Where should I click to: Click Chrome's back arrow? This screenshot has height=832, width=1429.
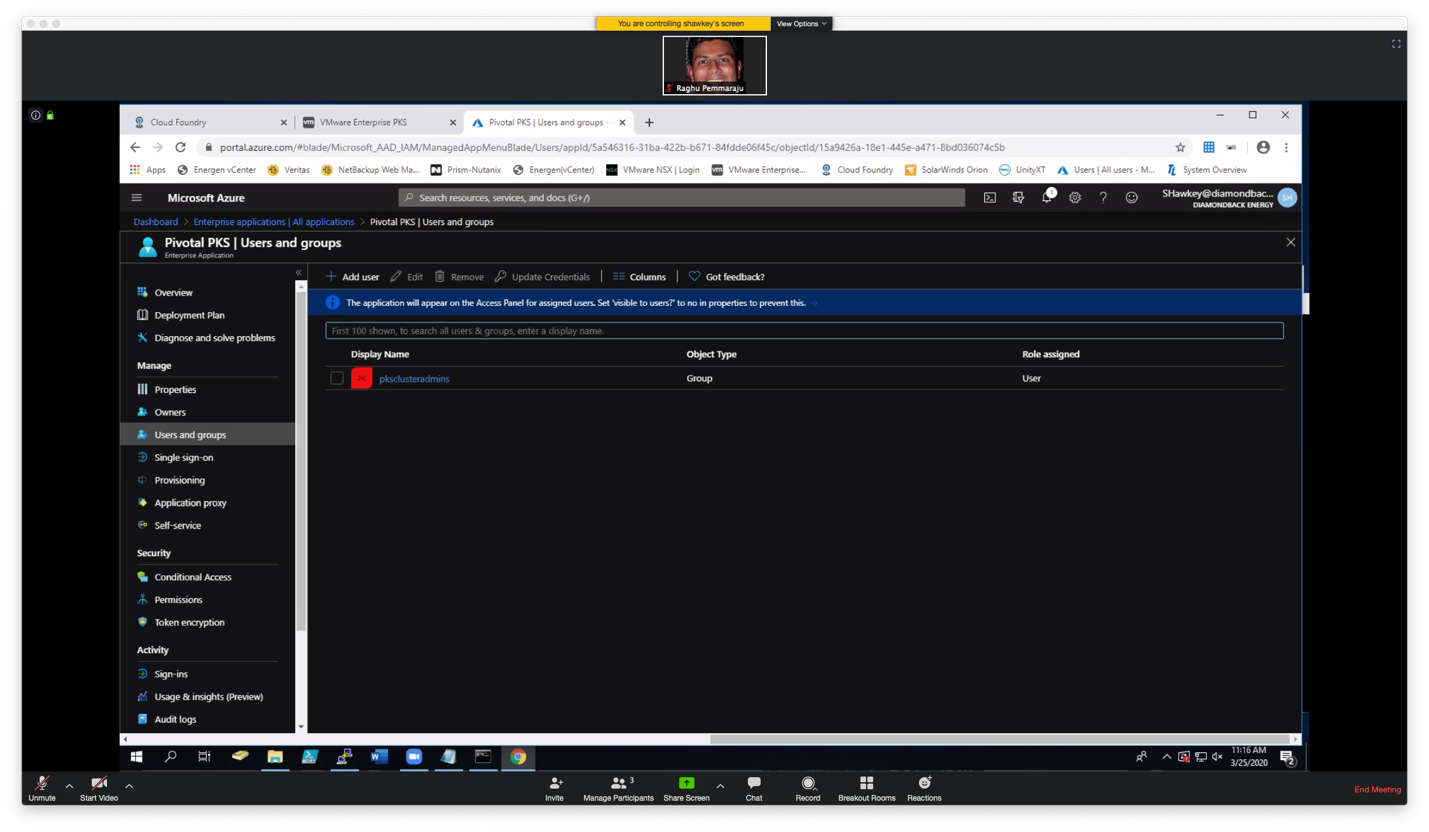135,147
